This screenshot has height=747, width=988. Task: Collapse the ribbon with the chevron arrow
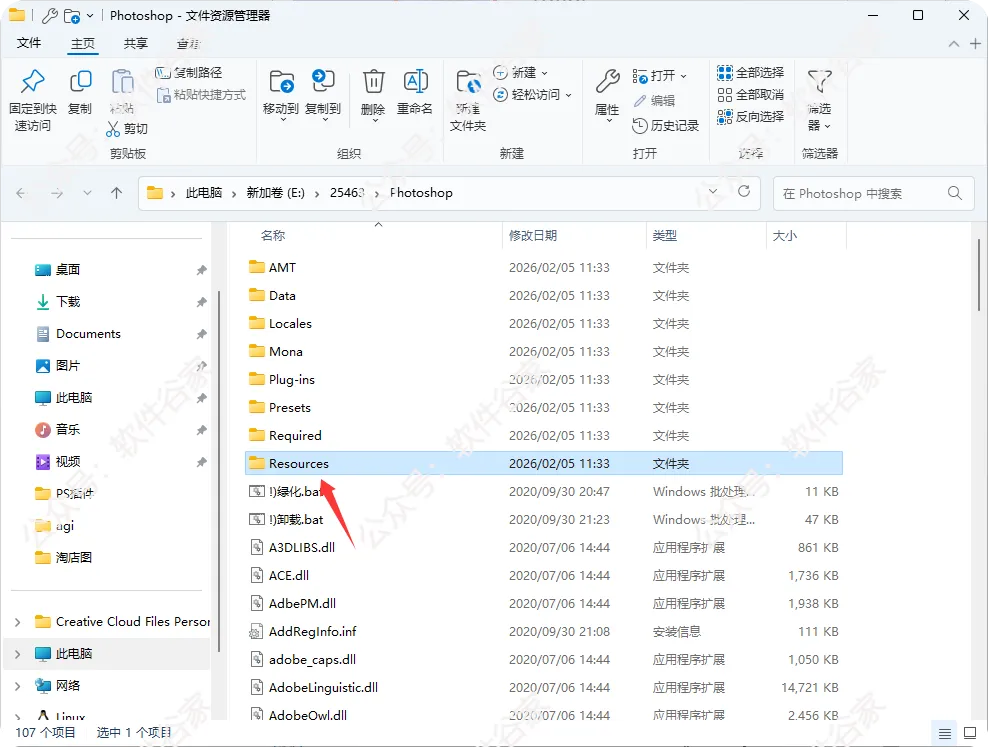tap(954, 43)
